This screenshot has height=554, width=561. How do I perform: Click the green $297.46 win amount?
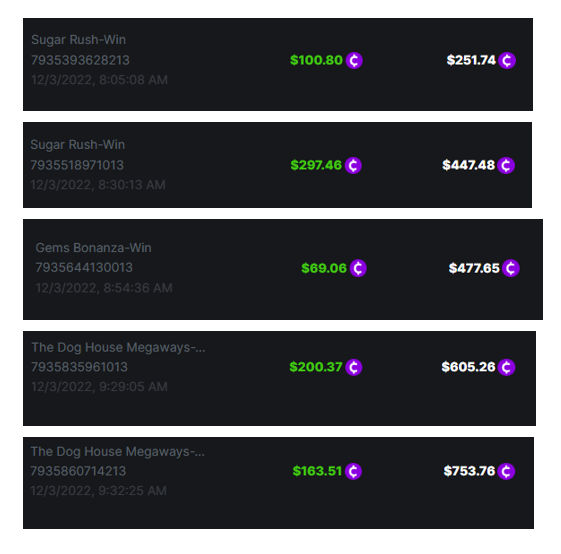pos(316,165)
